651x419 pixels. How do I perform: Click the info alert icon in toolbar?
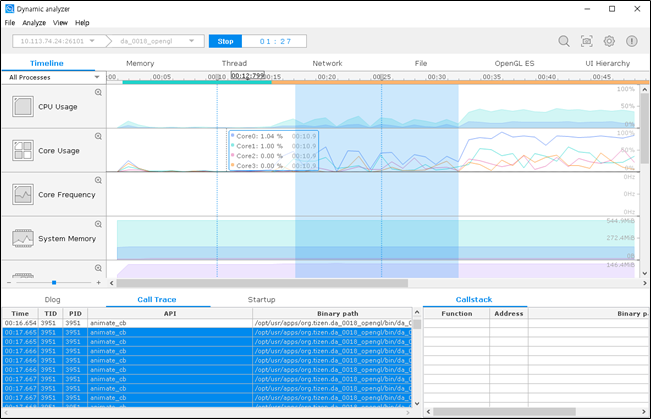click(x=632, y=41)
